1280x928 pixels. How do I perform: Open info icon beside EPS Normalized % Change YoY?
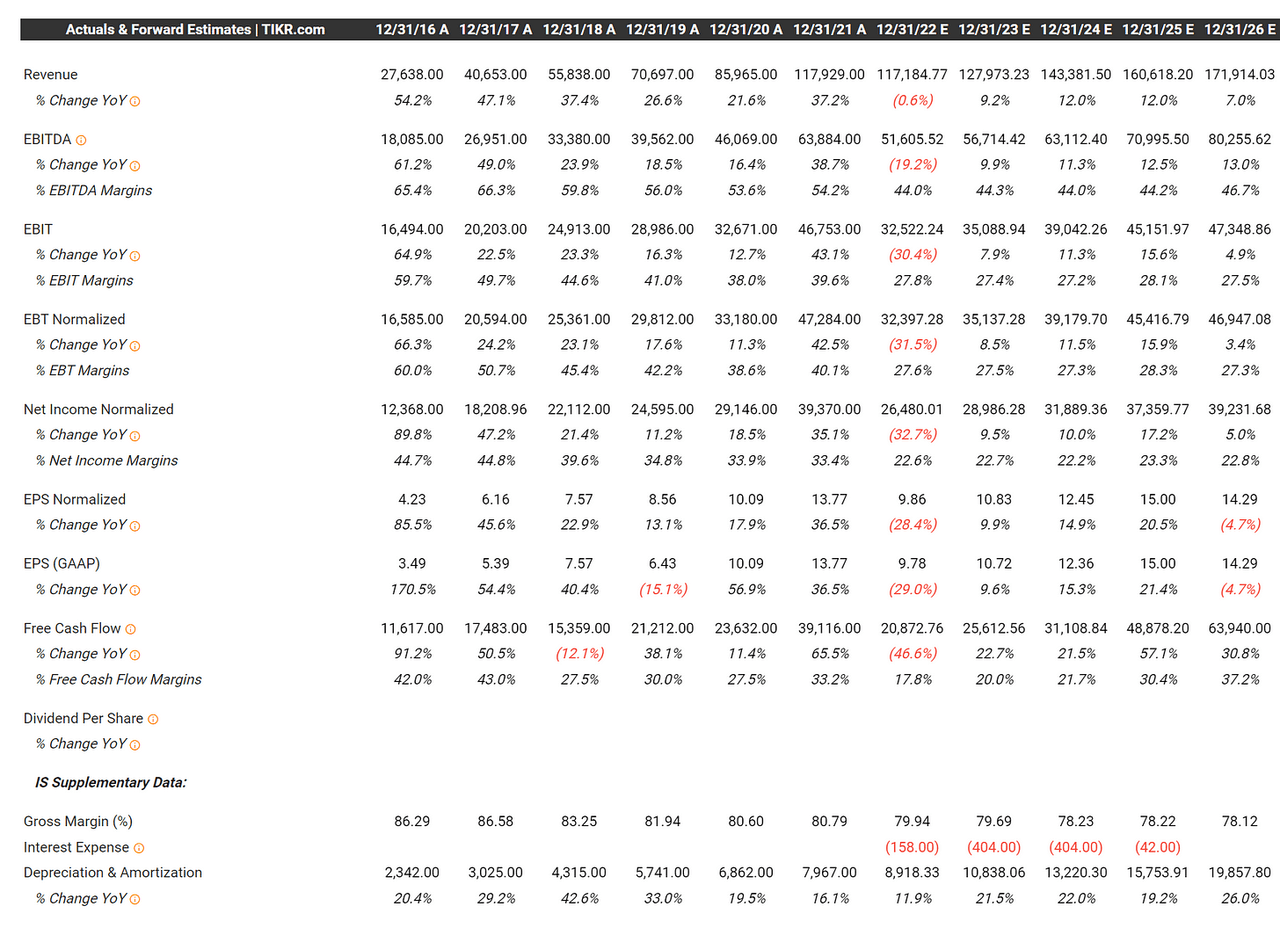pyautogui.click(x=135, y=526)
